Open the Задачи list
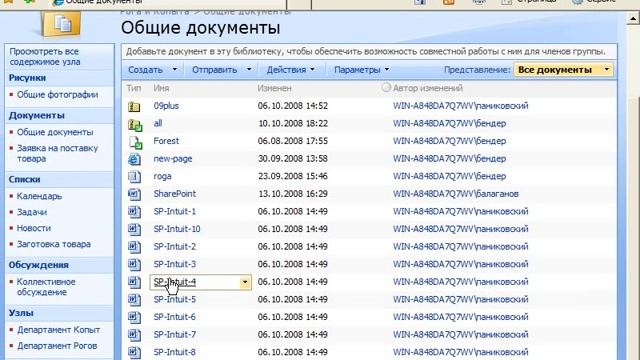Image resolution: width=640 pixels, height=360 pixels. point(31,212)
